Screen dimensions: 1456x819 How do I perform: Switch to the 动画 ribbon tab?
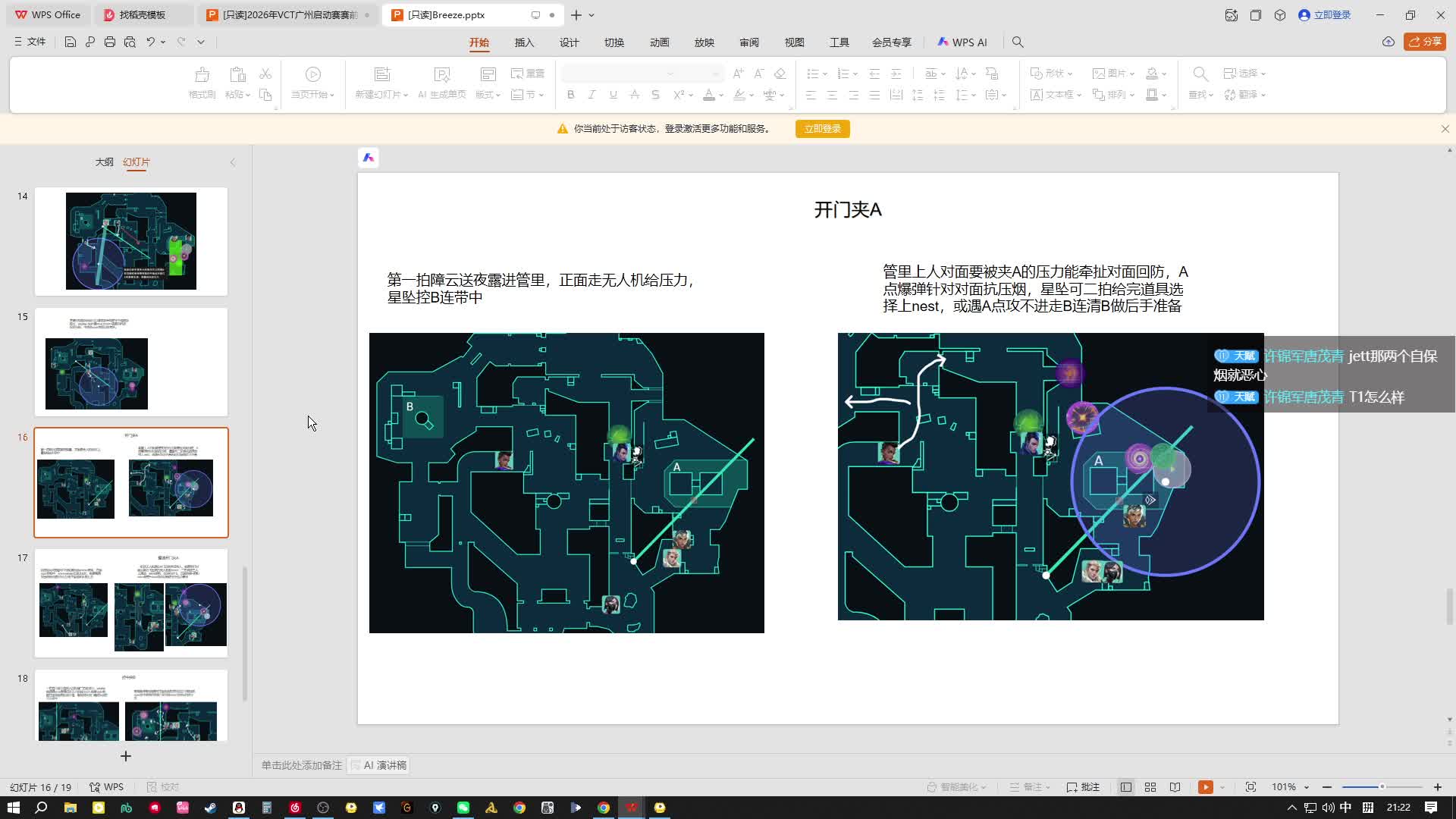click(x=659, y=42)
